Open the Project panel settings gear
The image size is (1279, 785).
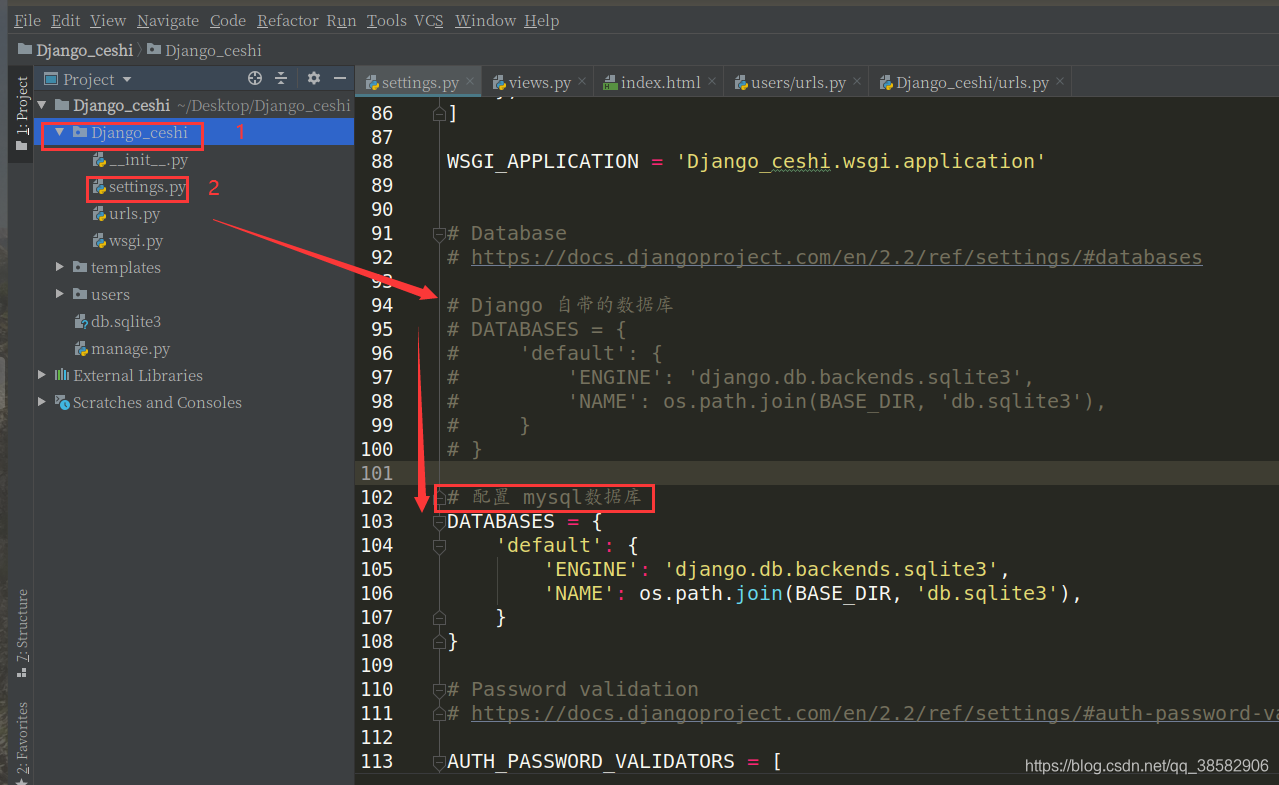[x=313, y=78]
